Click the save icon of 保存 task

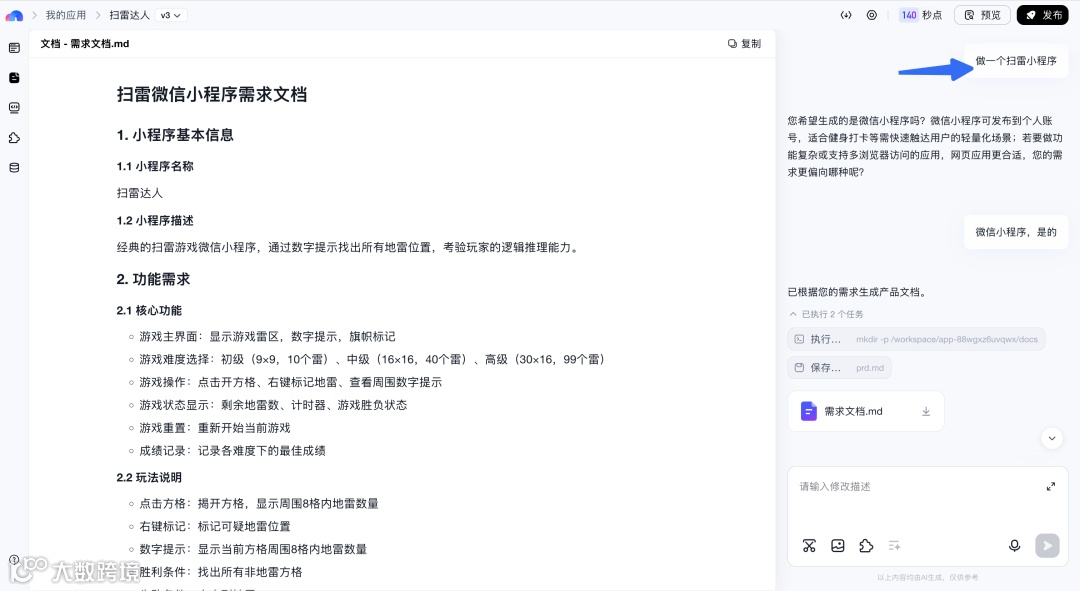click(x=799, y=368)
